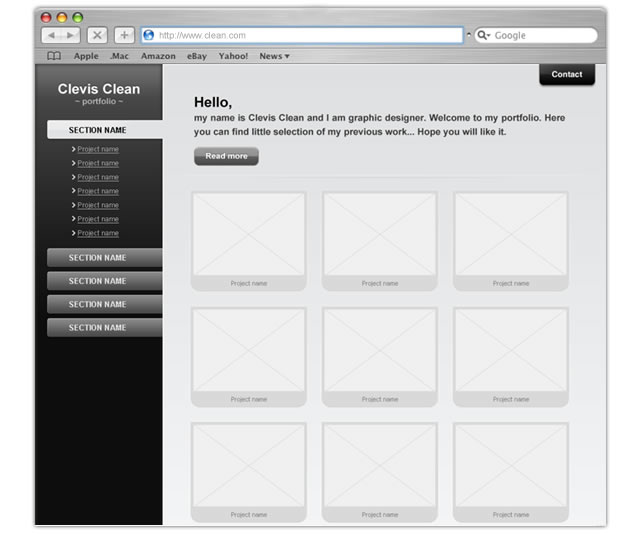Open top-right project thumbnail
Screen dimensions: 640x535
click(x=511, y=241)
